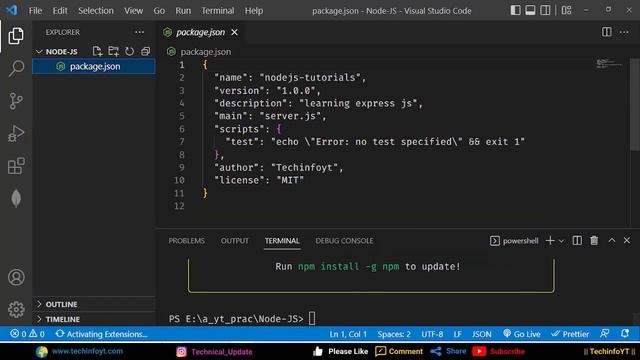Viewport: 640px width, 360px height.
Task: Change the LF end of line sequence
Action: [458, 334]
